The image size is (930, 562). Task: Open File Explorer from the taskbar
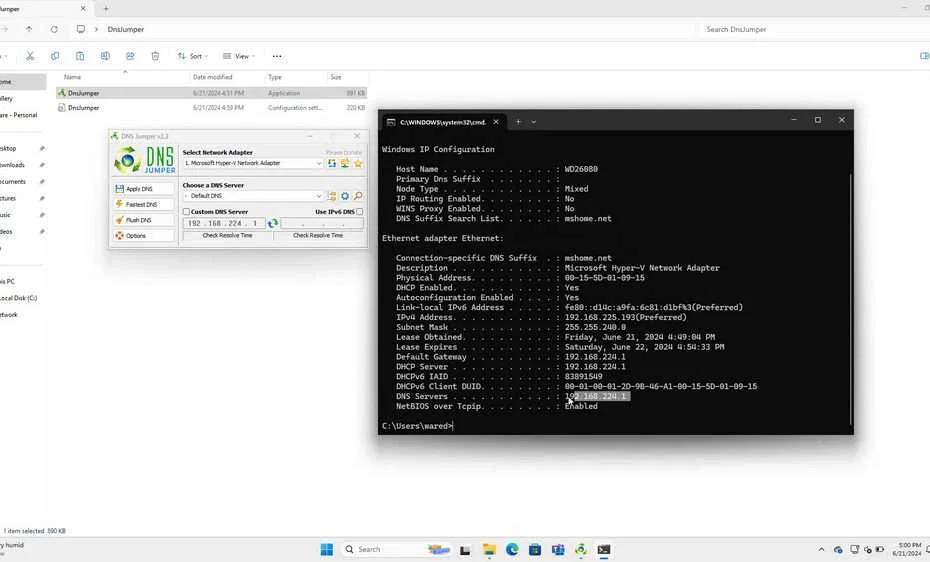coord(489,550)
